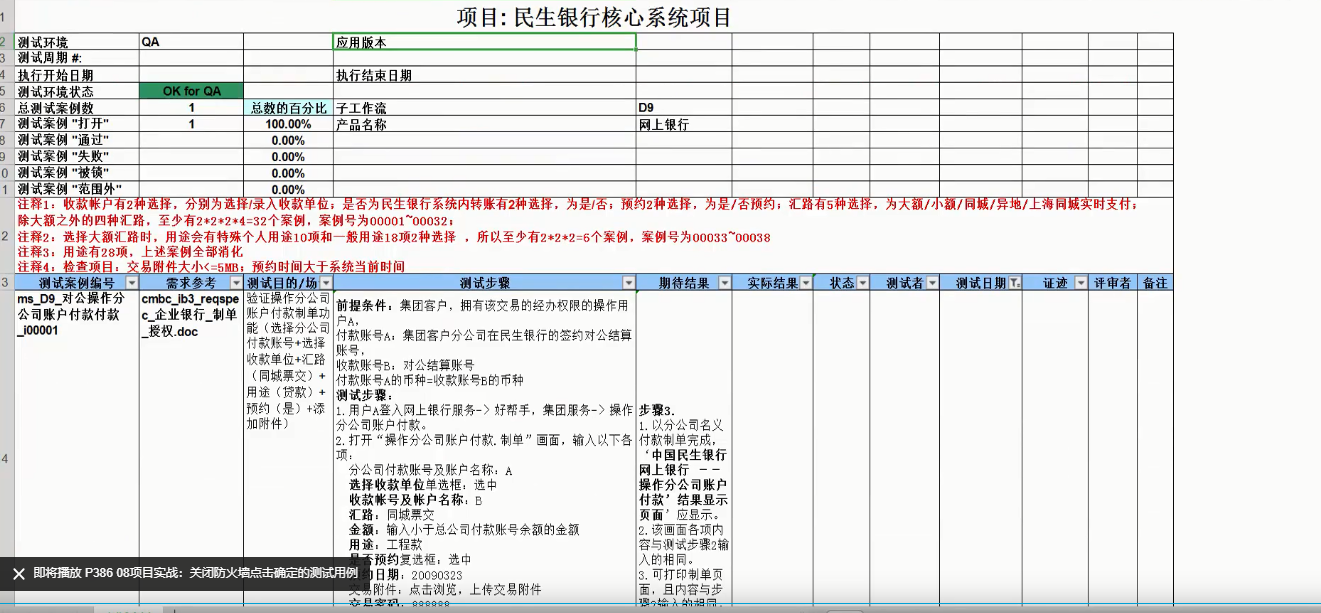
Task: Select the 应用版本 cell
Action: [484, 42]
